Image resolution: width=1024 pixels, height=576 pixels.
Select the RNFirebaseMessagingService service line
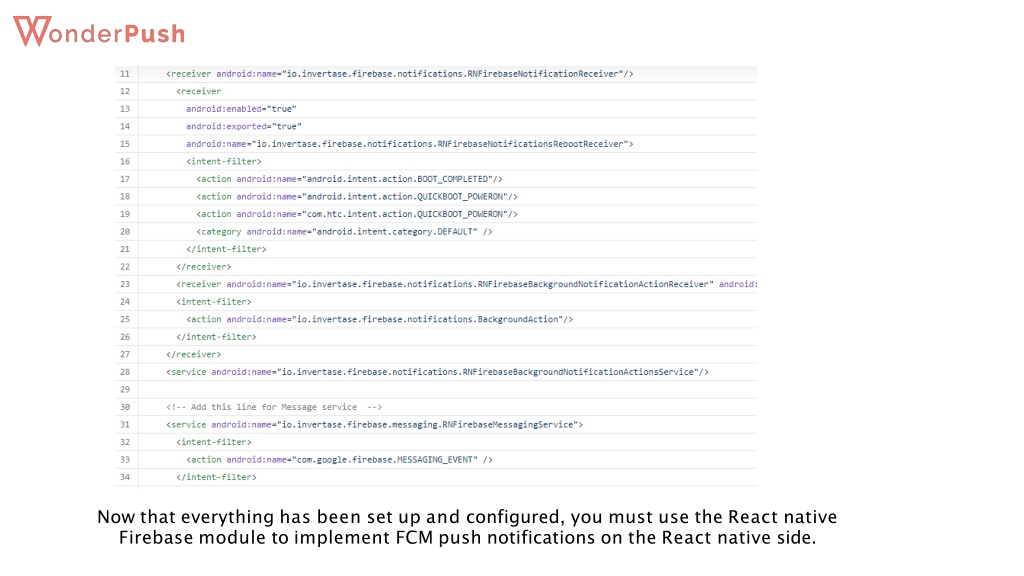[x=374, y=424]
